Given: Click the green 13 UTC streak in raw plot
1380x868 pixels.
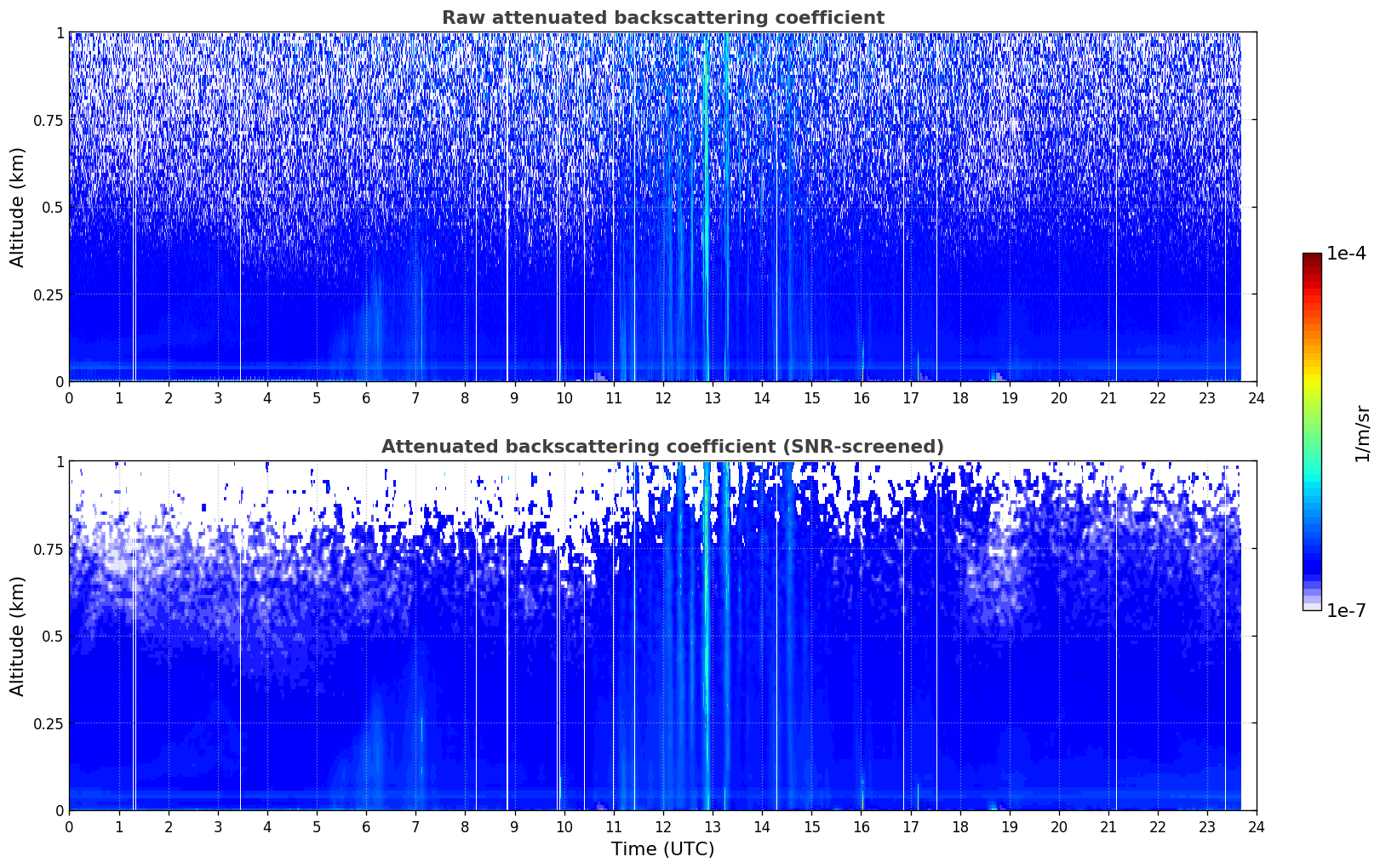Looking at the screenshot, I should 706,207.
